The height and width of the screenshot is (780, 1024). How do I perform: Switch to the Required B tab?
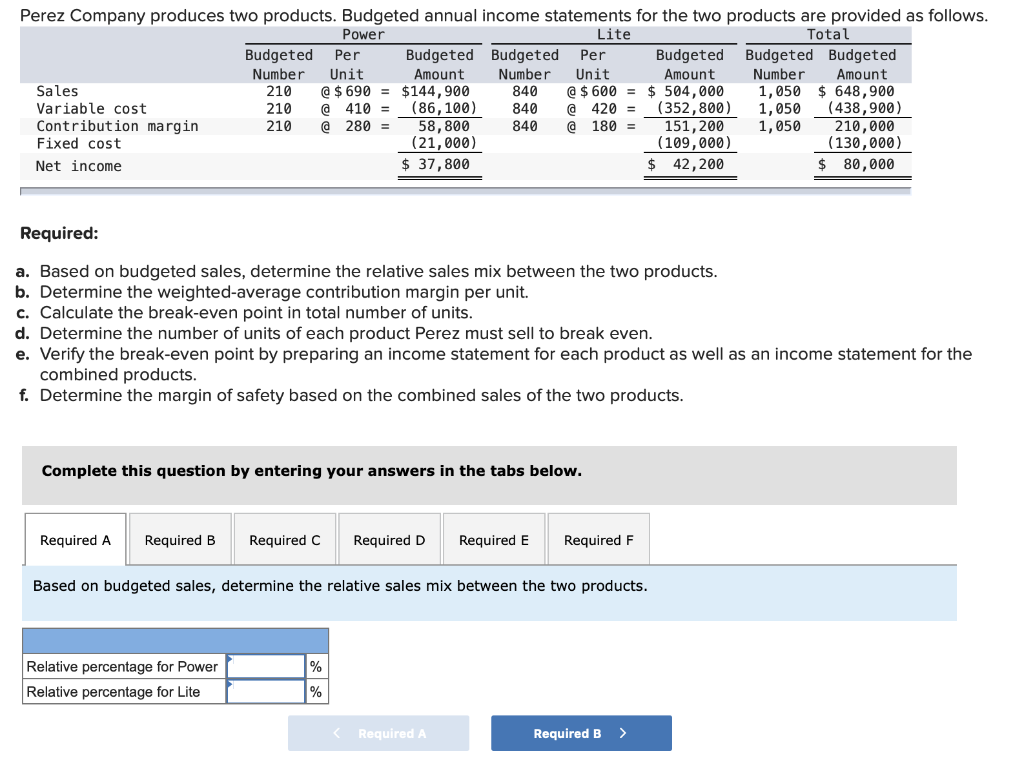pos(180,539)
